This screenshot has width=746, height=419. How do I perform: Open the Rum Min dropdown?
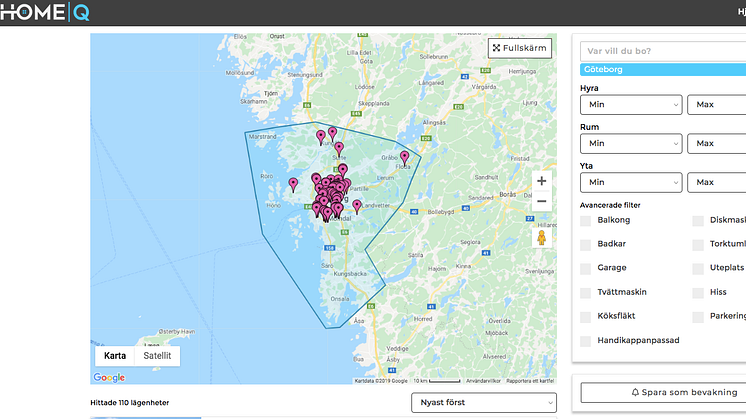point(631,144)
